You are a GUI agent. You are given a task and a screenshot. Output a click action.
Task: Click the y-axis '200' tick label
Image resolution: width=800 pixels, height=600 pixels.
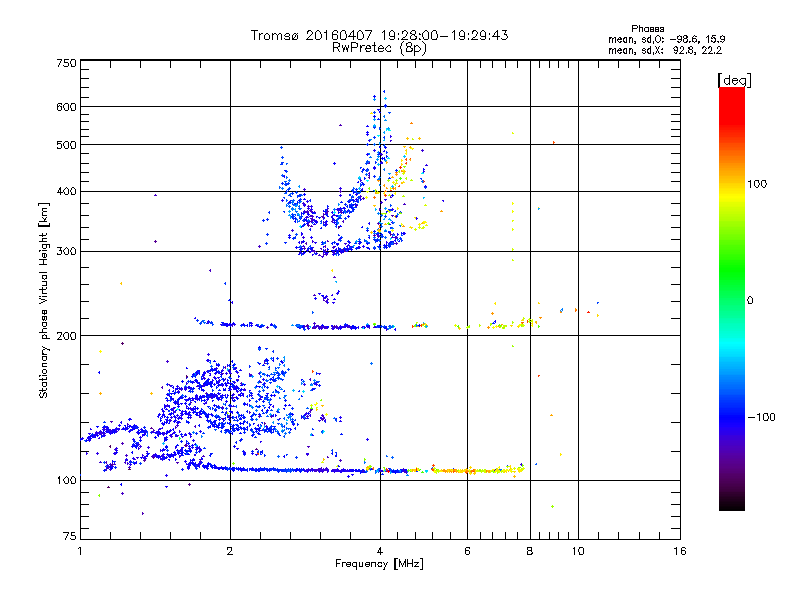coord(66,336)
